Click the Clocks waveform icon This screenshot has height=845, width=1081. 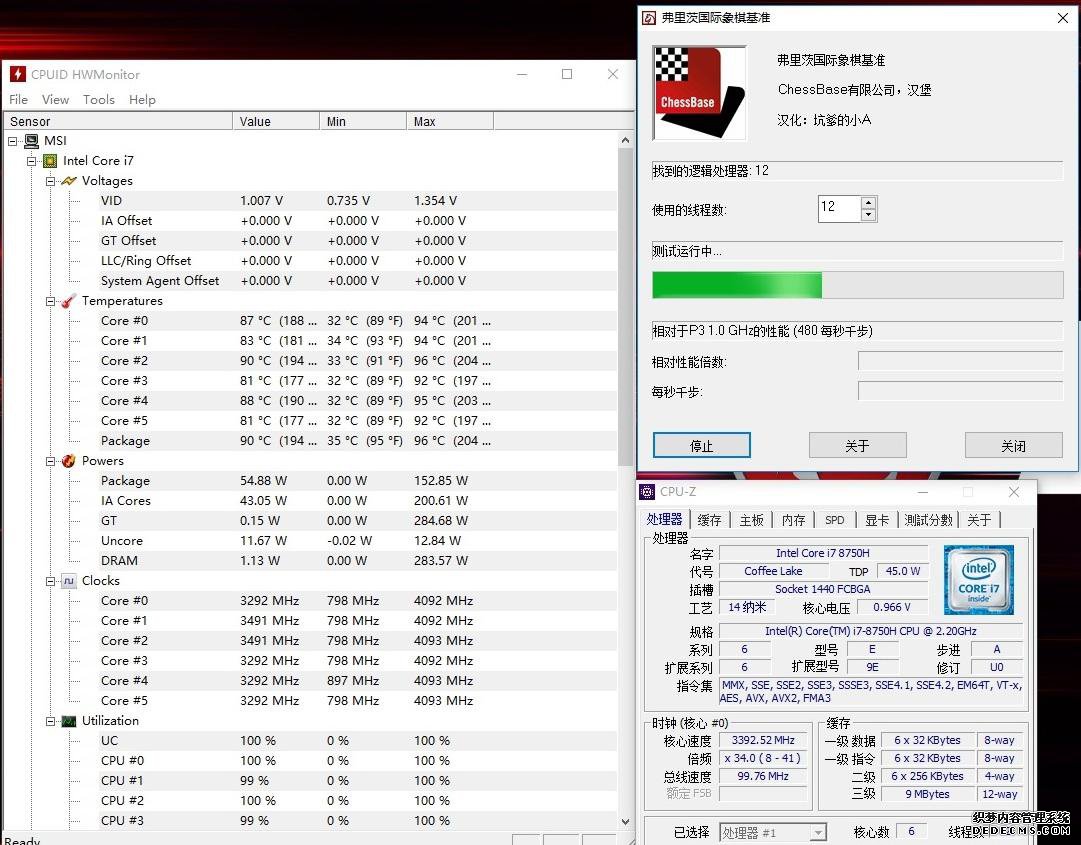click(69, 580)
